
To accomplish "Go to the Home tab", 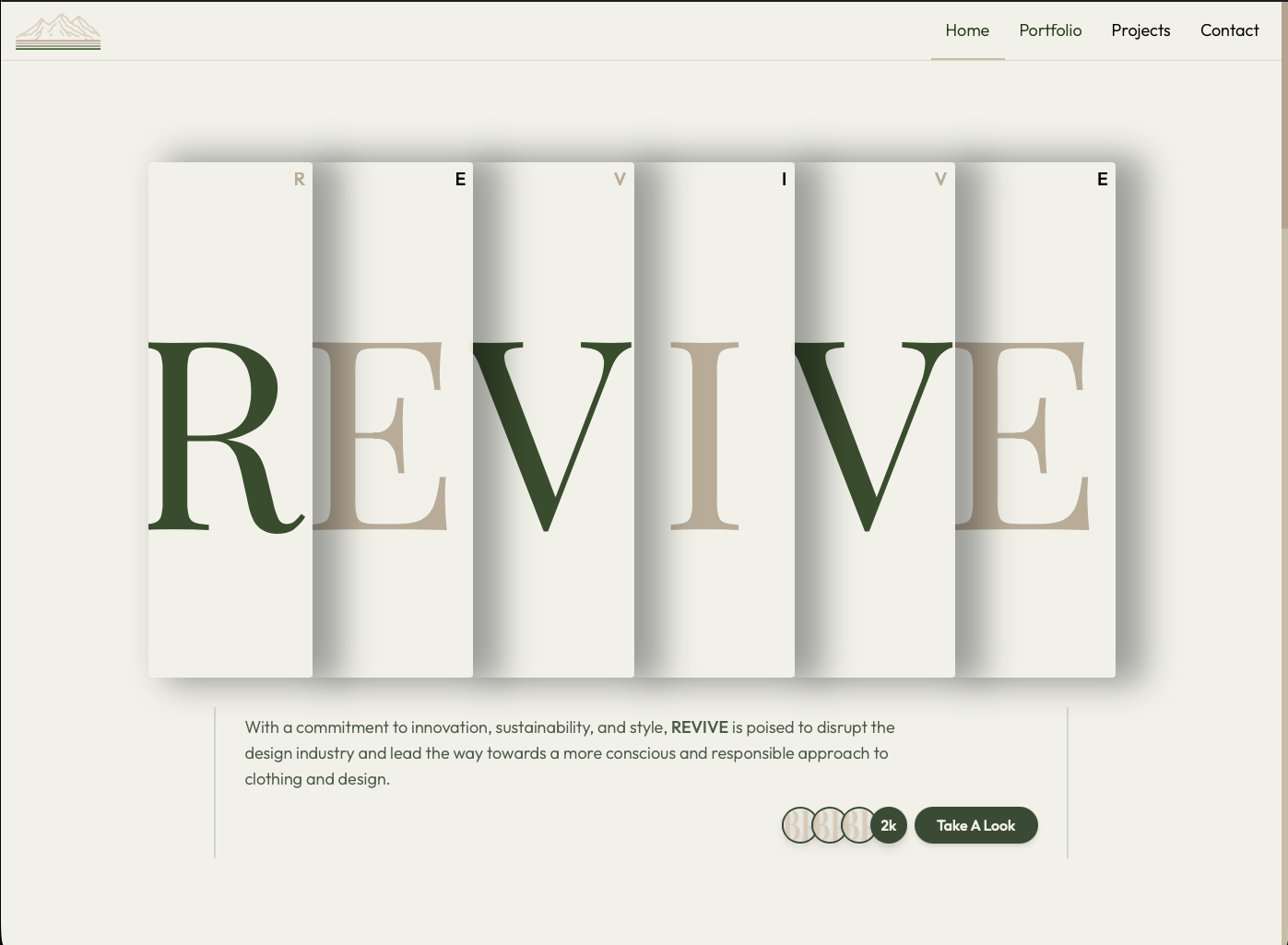I will (x=967, y=30).
